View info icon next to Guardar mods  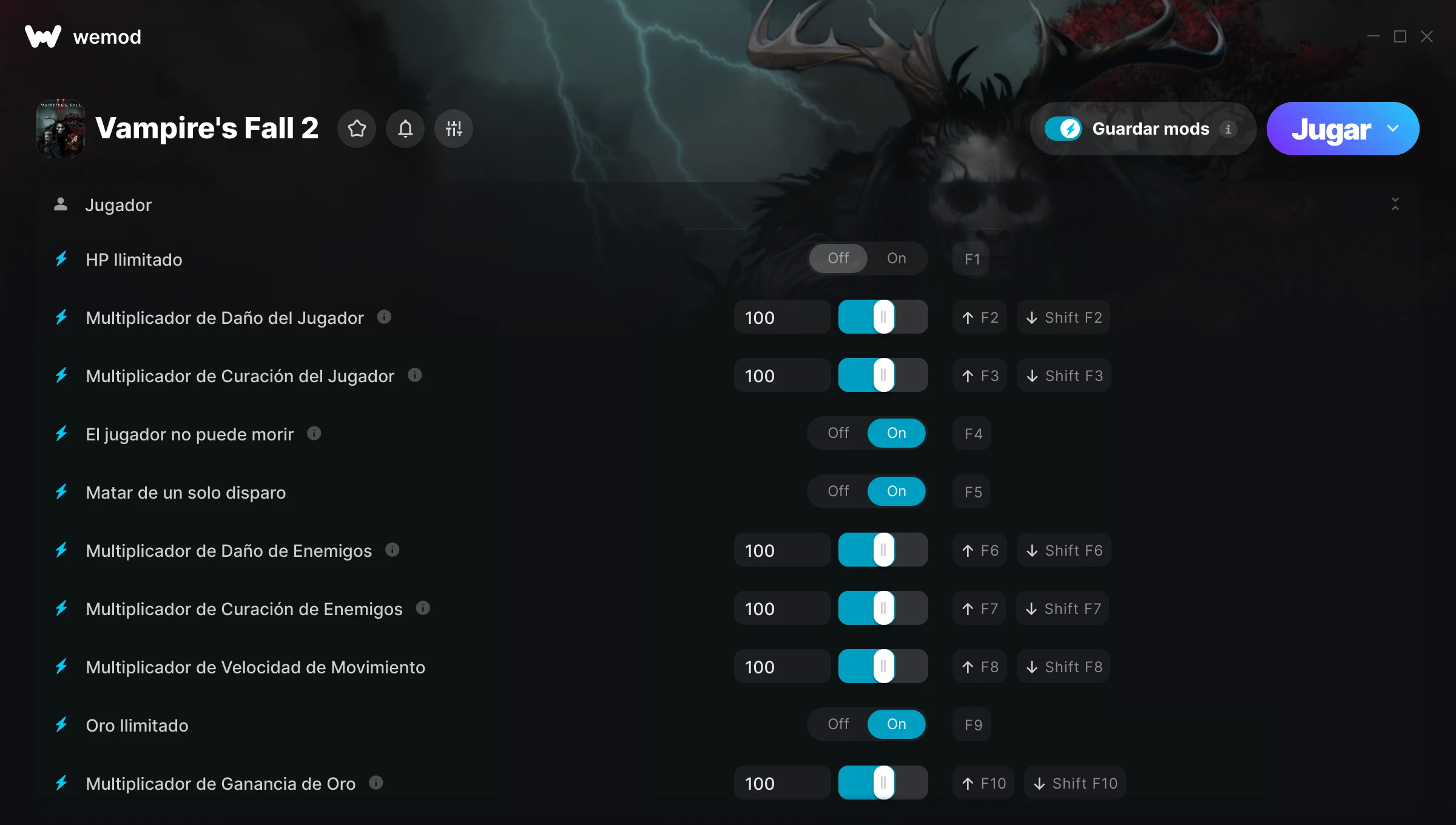(1228, 129)
